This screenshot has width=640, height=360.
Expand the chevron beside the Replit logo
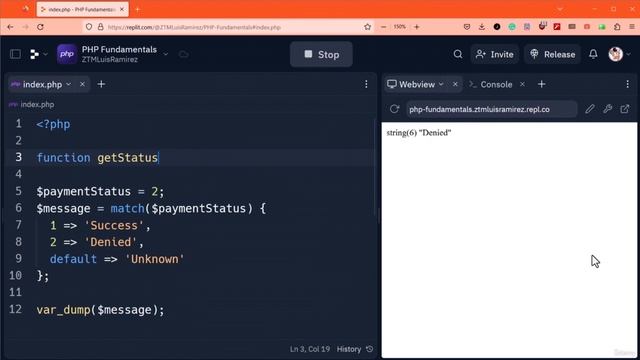point(45,54)
